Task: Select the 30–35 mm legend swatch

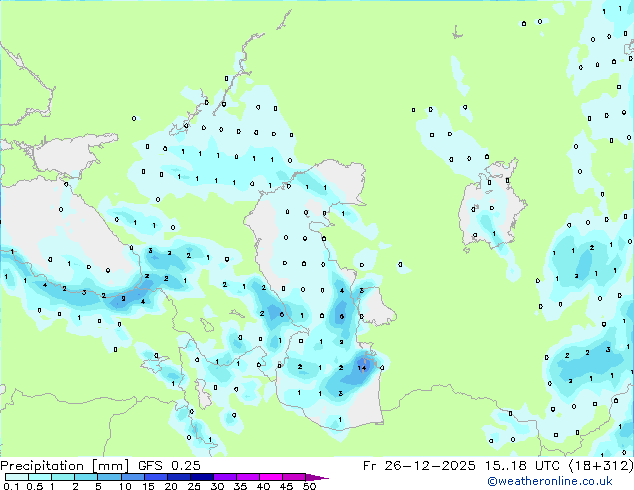Action: tap(225, 477)
